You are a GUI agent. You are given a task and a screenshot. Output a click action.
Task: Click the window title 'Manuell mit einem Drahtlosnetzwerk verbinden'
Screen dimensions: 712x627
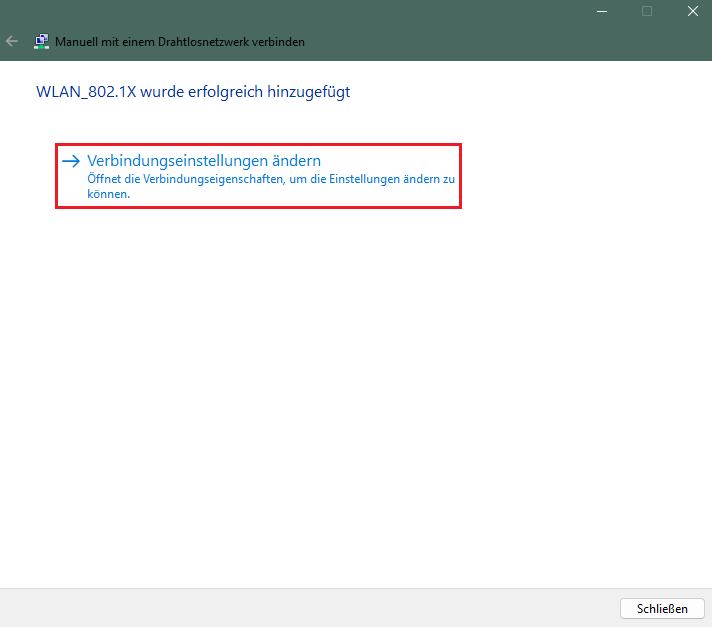tap(180, 42)
